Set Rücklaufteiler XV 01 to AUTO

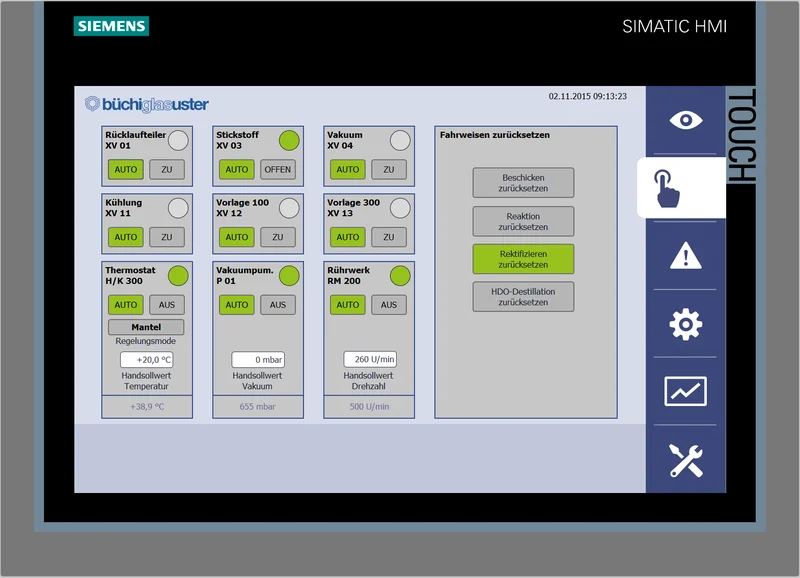click(126, 169)
